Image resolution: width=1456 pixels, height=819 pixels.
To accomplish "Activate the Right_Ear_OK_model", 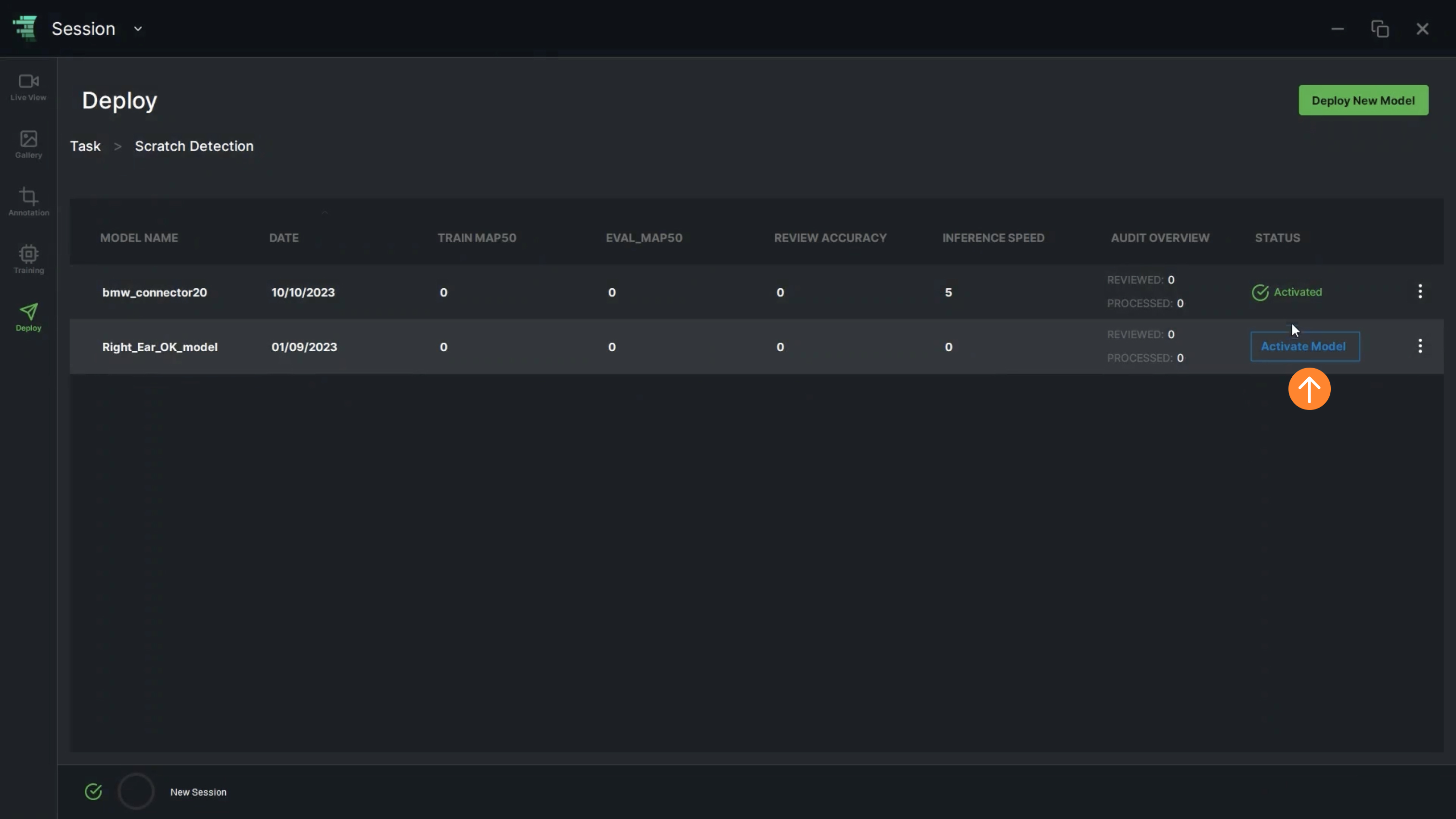I will coord(1304,346).
